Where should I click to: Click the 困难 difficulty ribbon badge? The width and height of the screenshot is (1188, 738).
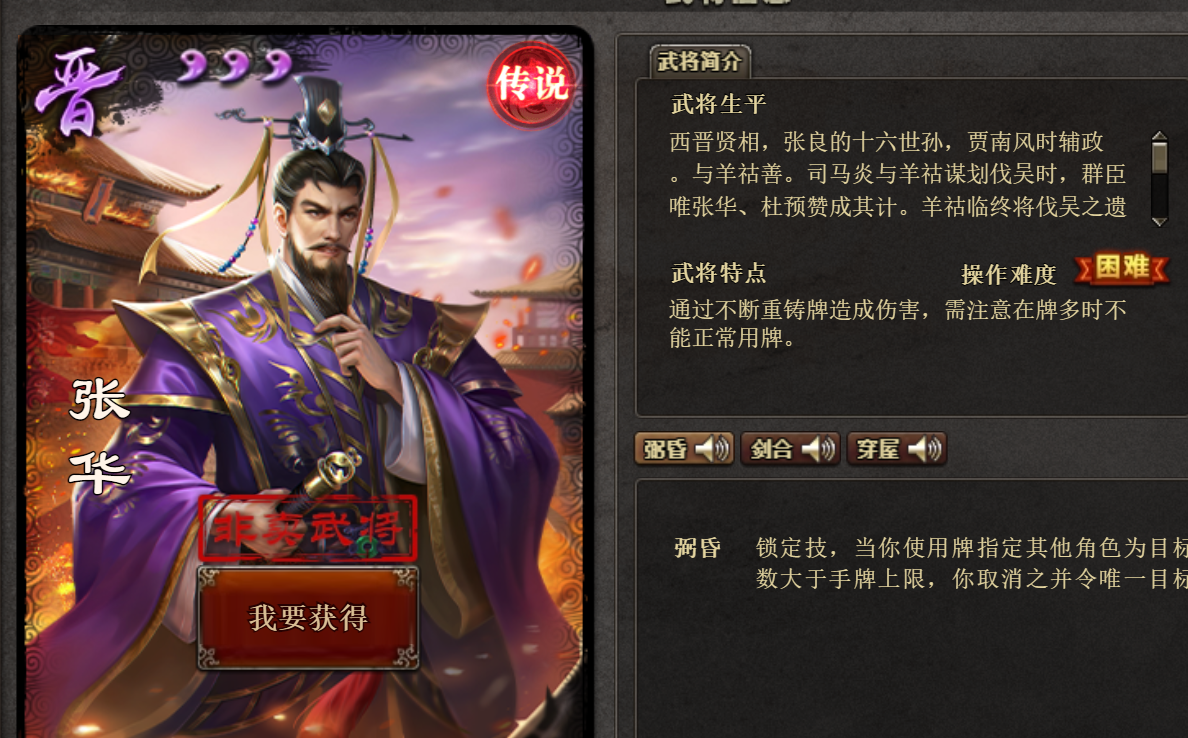pyautogui.click(x=1122, y=268)
